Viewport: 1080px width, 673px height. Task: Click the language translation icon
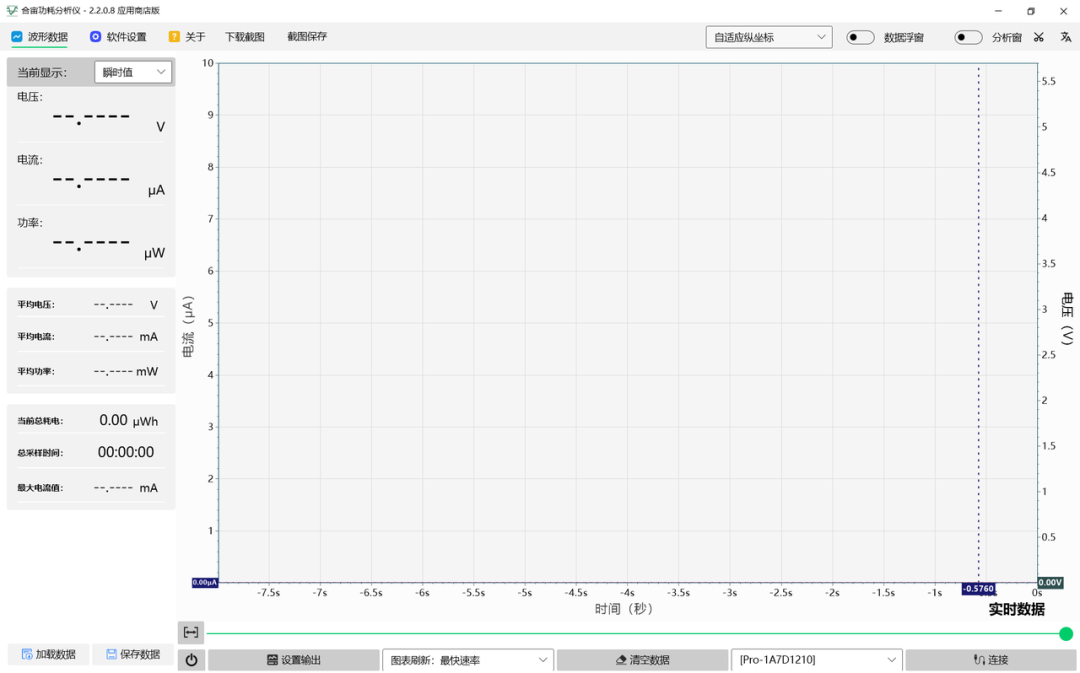click(x=1064, y=36)
